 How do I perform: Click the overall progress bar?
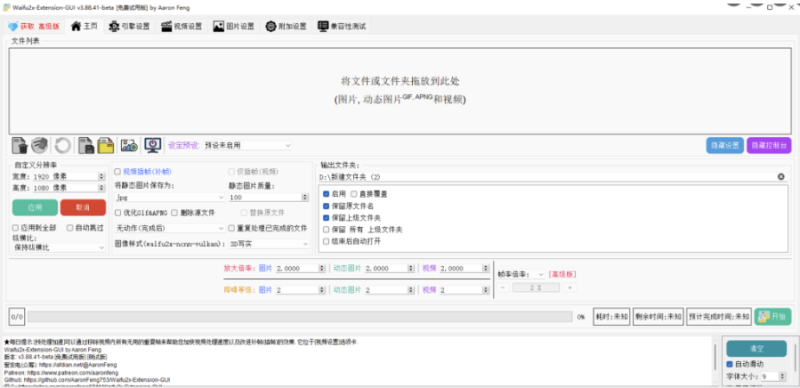300,317
